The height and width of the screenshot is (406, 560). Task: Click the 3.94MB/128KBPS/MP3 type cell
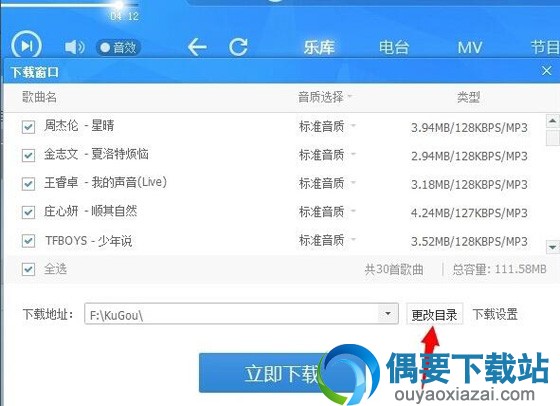tap(469, 127)
